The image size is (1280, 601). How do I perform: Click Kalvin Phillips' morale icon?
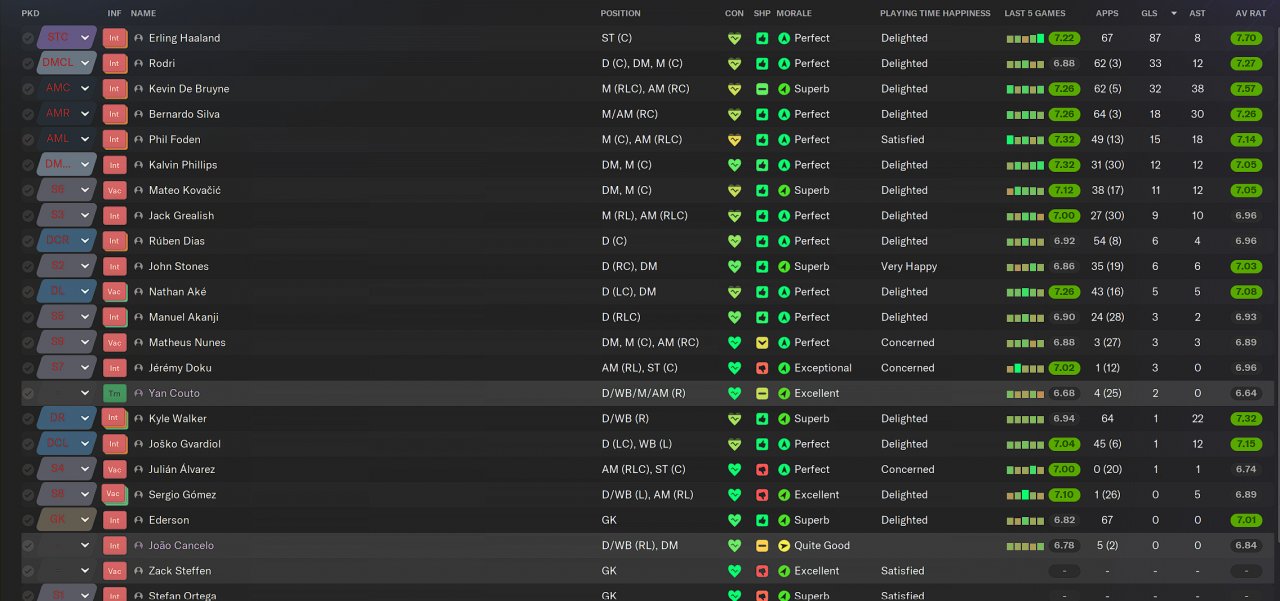(784, 165)
